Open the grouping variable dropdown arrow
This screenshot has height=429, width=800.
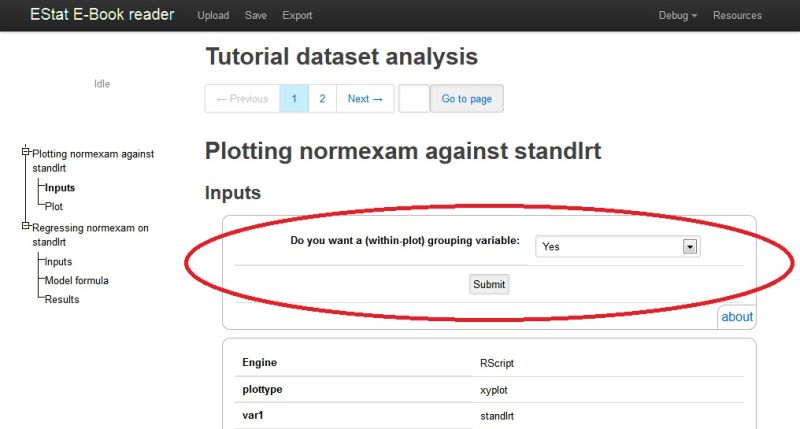point(690,247)
